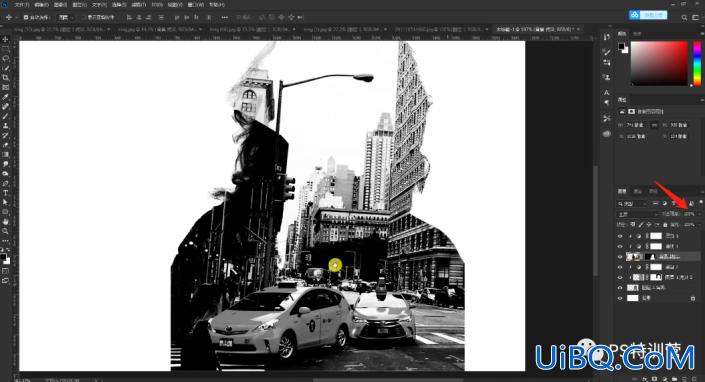Hide the locked bottom background layer
705x382 pixels.
pos(620,298)
